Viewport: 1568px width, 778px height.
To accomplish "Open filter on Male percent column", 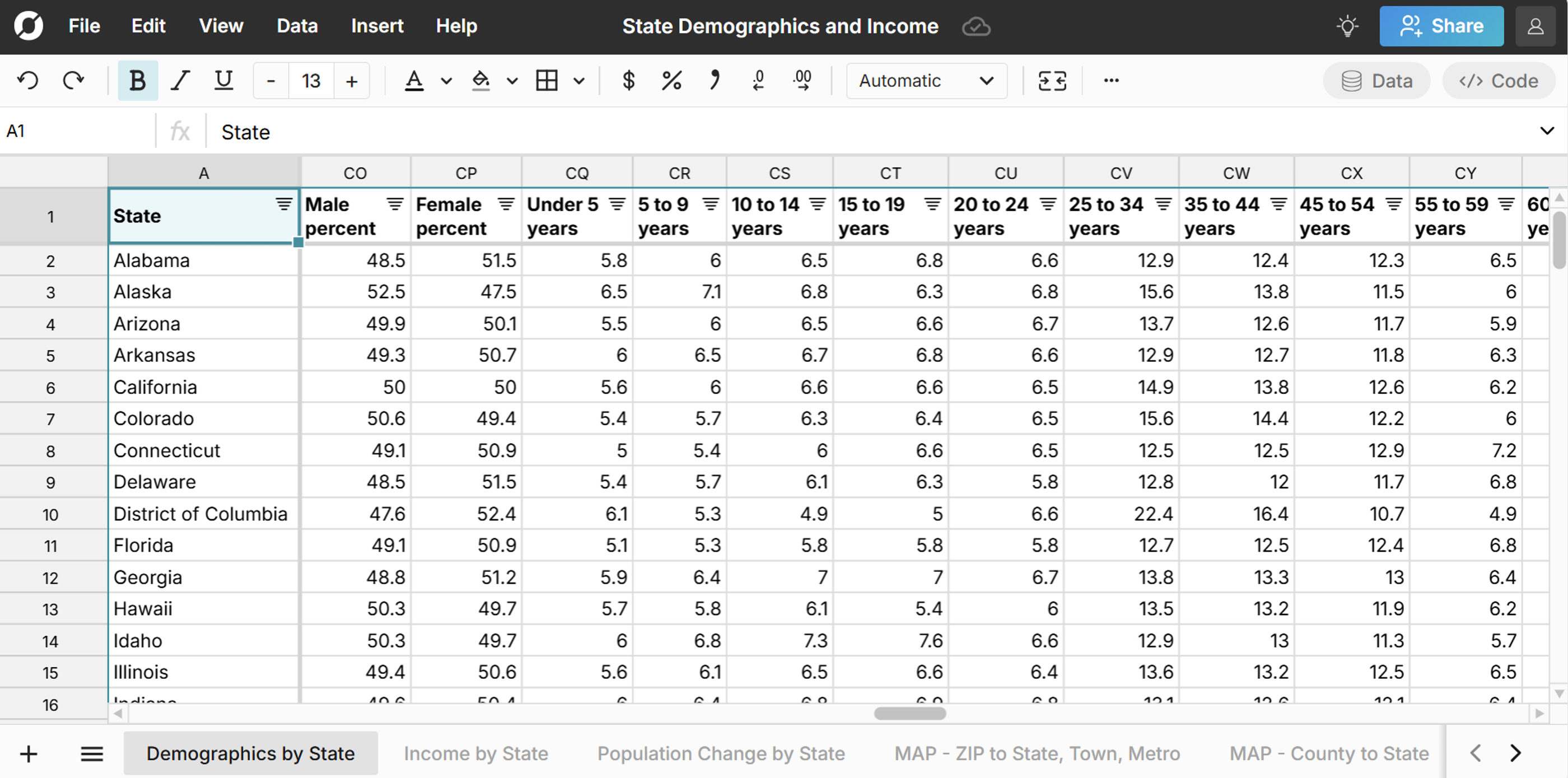I will 395,204.
